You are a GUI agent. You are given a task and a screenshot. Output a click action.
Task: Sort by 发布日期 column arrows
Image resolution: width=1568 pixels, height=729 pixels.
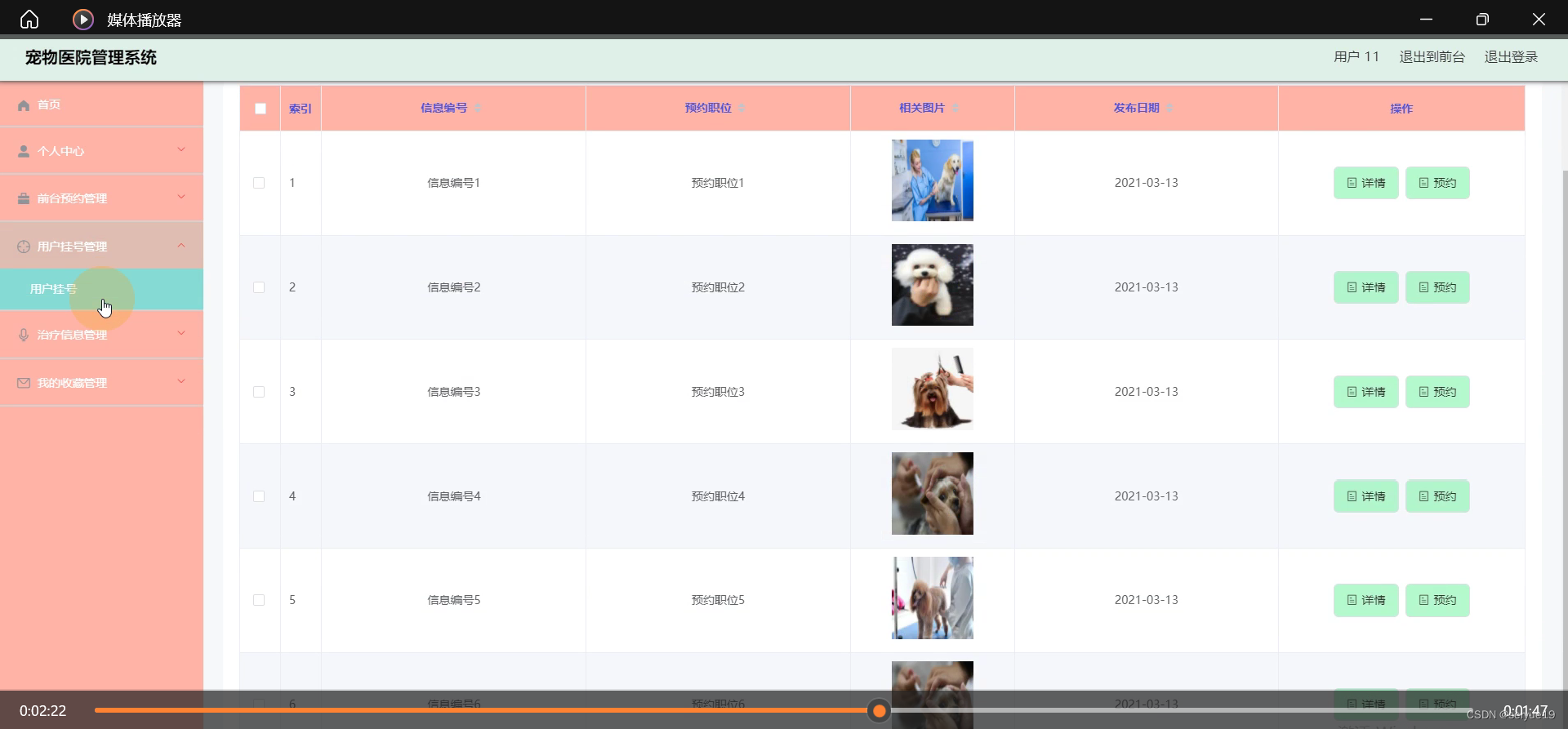click(1170, 109)
